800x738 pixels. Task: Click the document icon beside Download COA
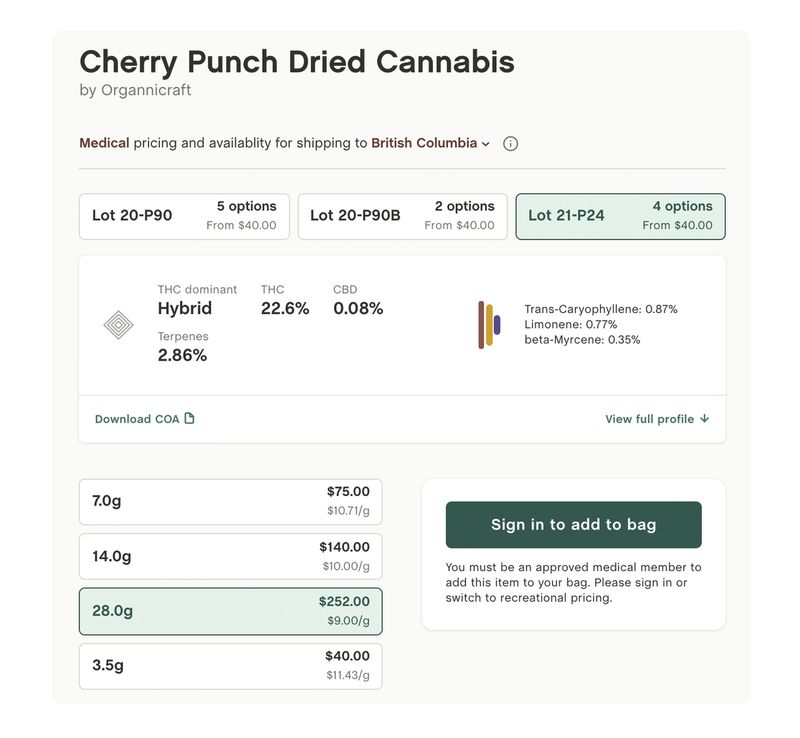[x=189, y=419]
